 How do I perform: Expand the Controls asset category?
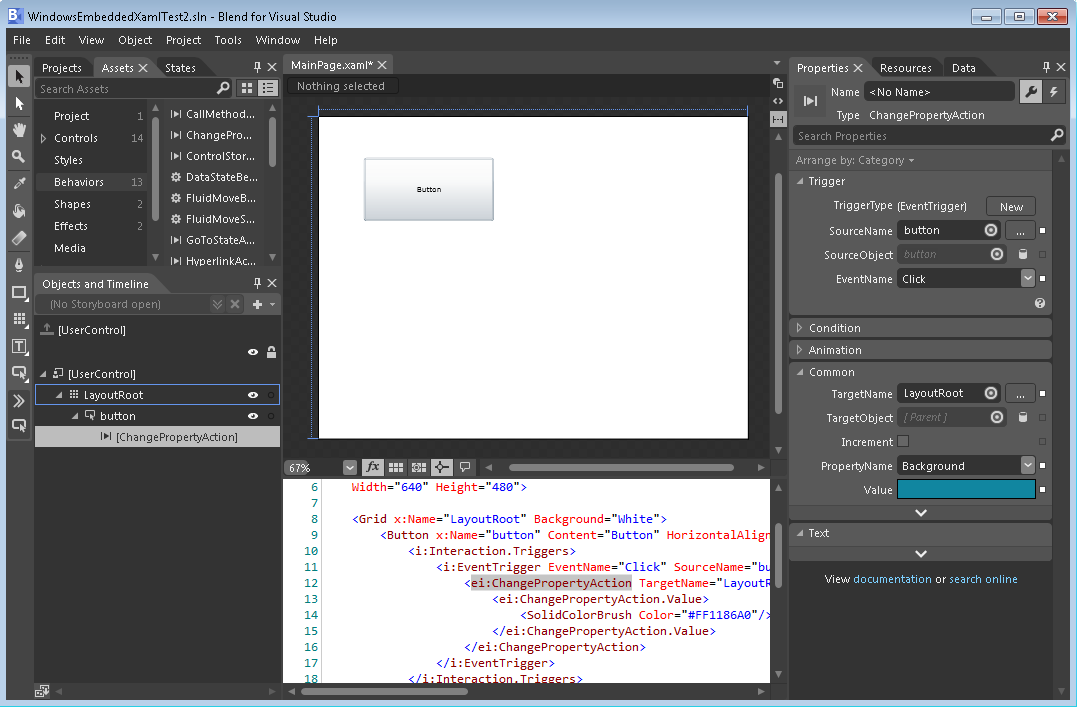(43, 138)
